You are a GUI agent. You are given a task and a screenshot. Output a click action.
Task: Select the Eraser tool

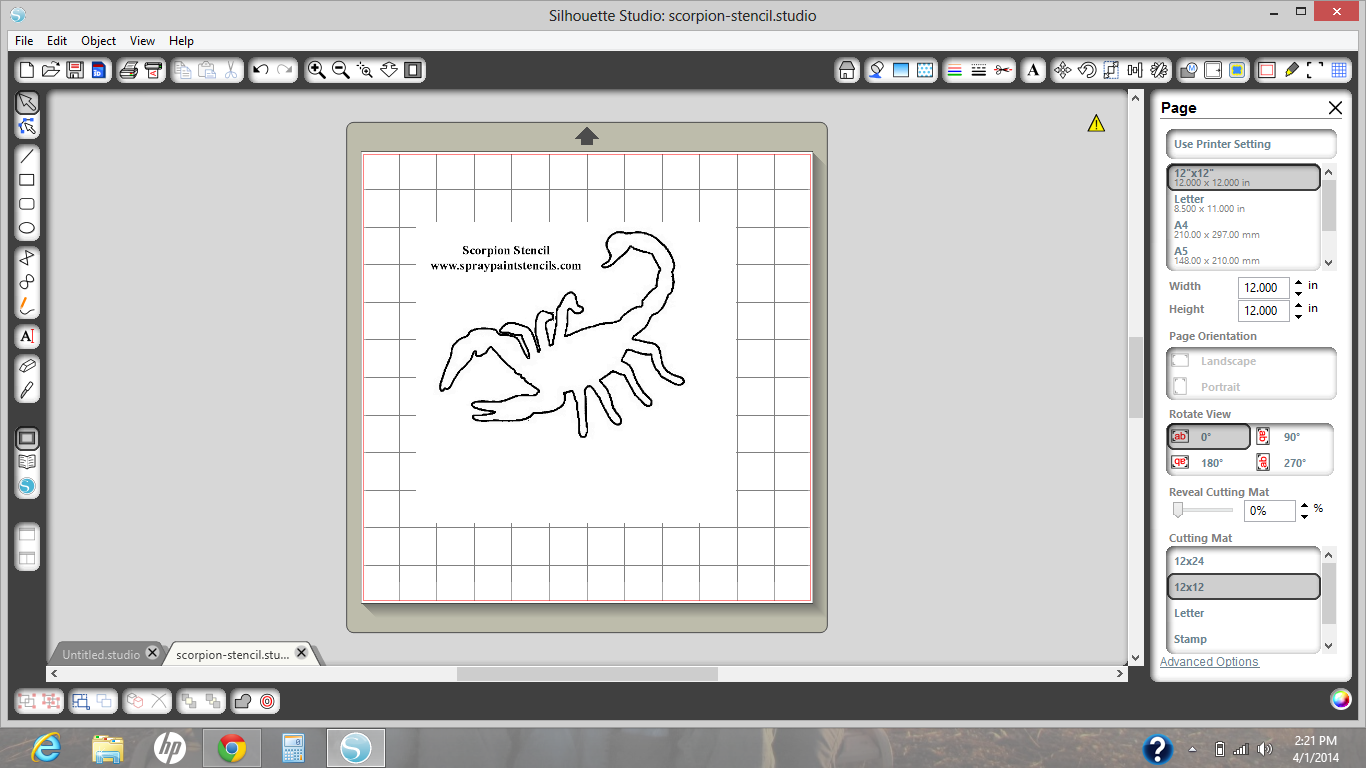click(x=27, y=366)
